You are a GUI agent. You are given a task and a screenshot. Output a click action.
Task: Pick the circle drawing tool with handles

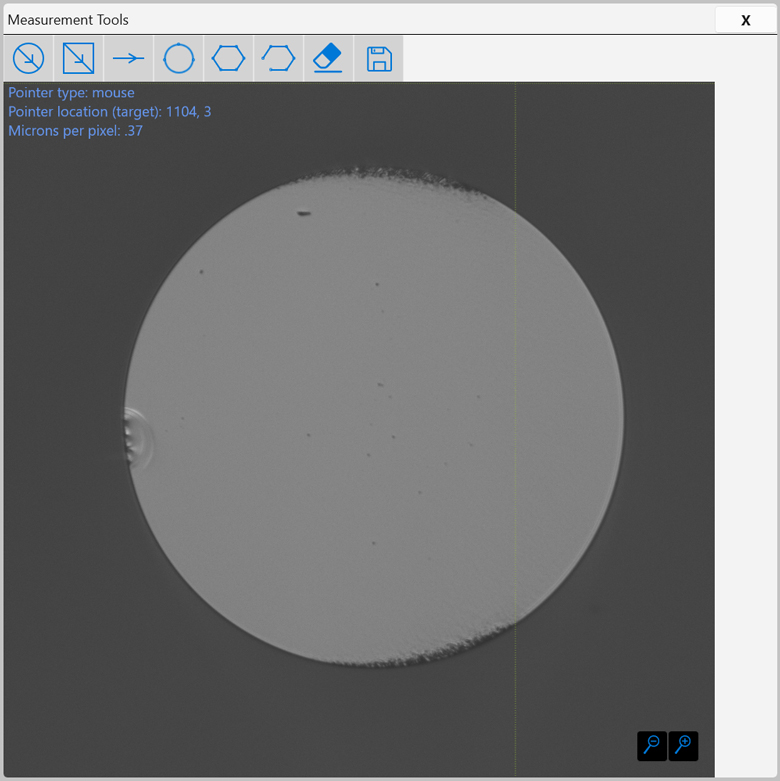179,59
